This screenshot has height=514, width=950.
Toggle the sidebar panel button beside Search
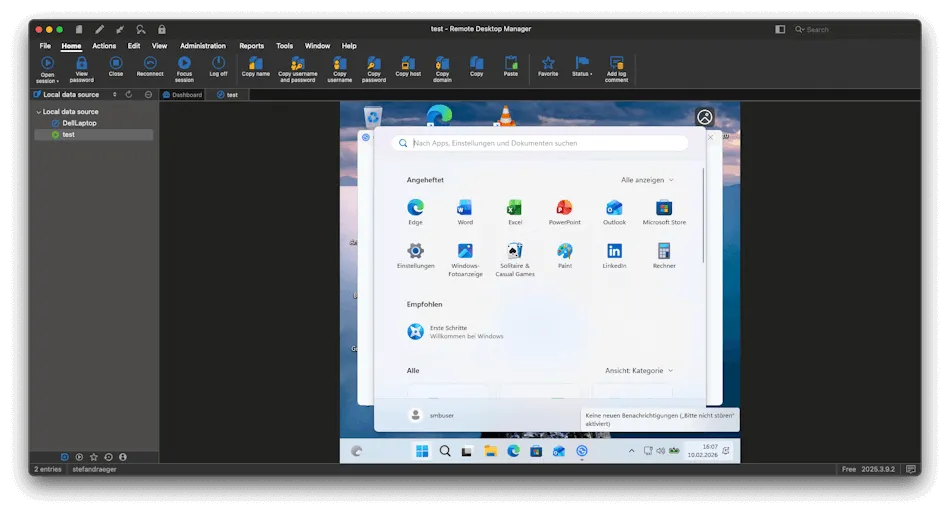780,29
